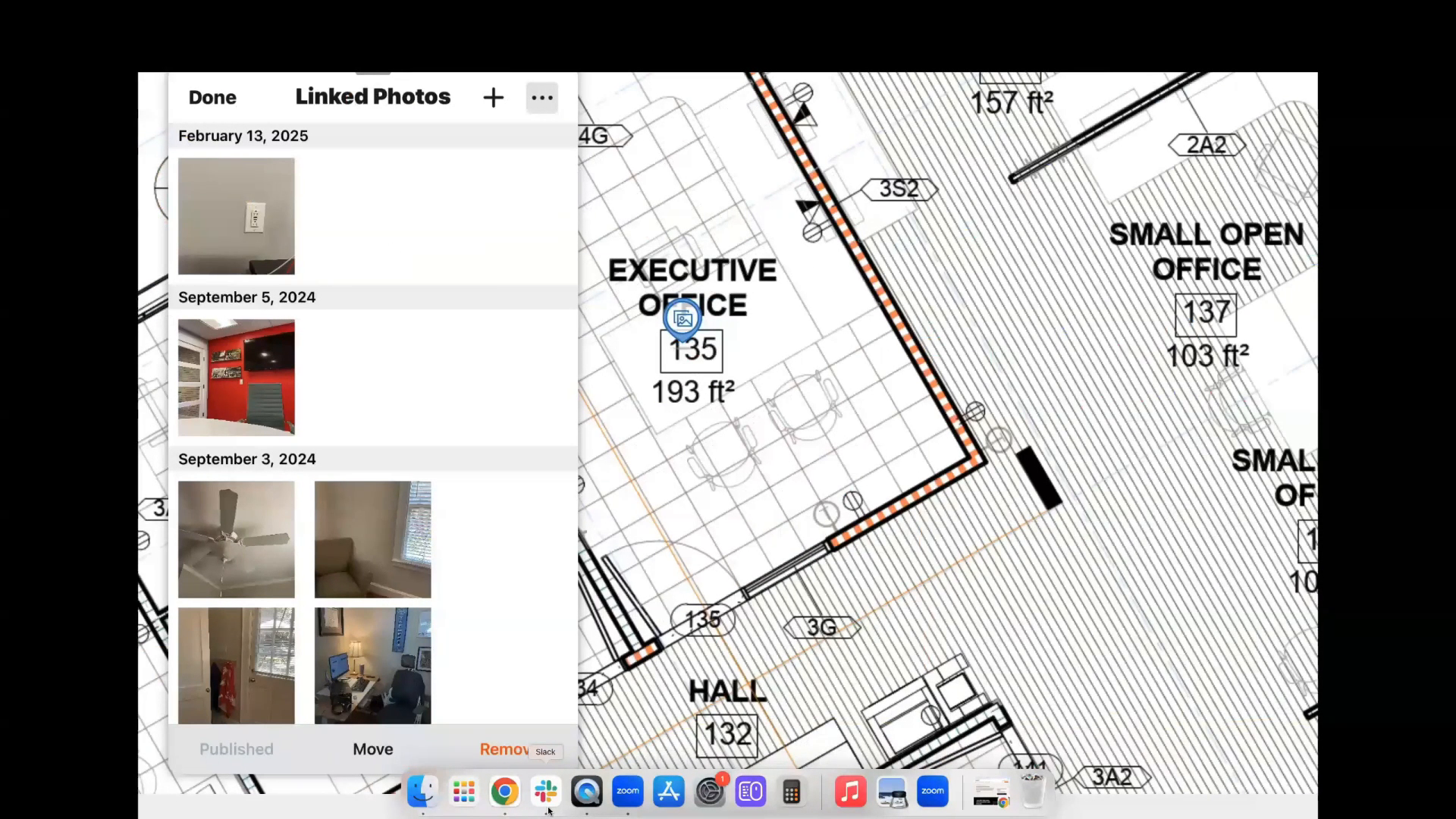The image size is (1456, 819).
Task: Open the App Store from the Dock
Action: pos(668,791)
